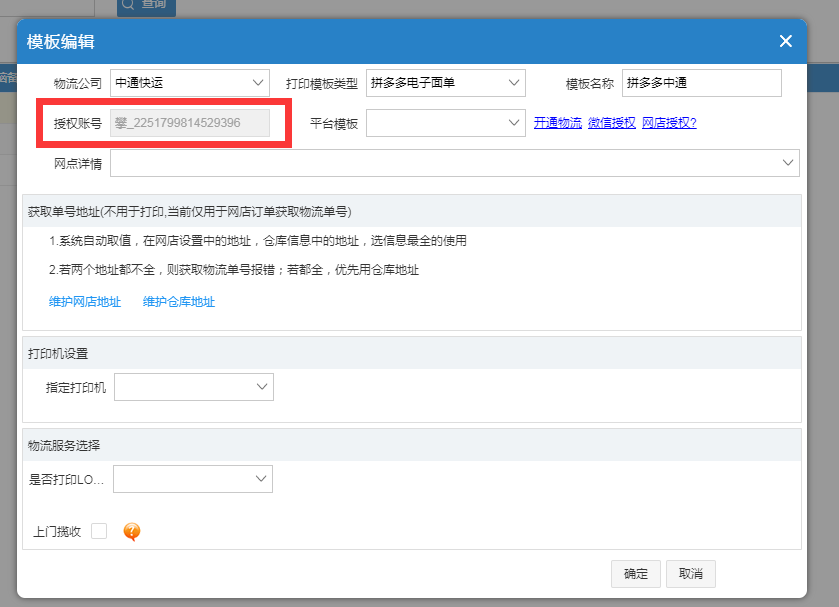
Task: Click the line starting 1.系统自动取值
Action: [258, 241]
